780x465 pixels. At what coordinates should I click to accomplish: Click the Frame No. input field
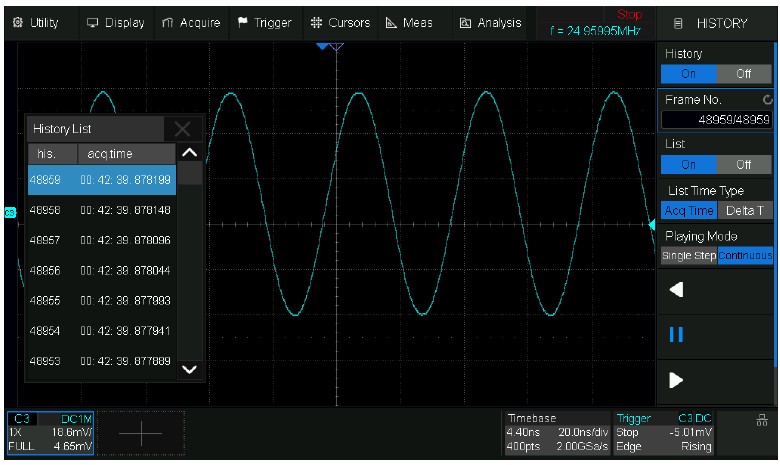coord(716,120)
